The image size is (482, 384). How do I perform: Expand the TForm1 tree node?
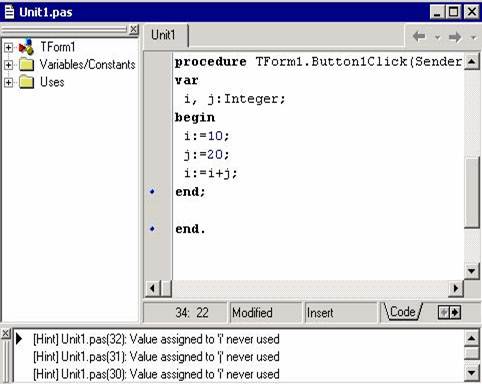pyautogui.click(x=8, y=47)
